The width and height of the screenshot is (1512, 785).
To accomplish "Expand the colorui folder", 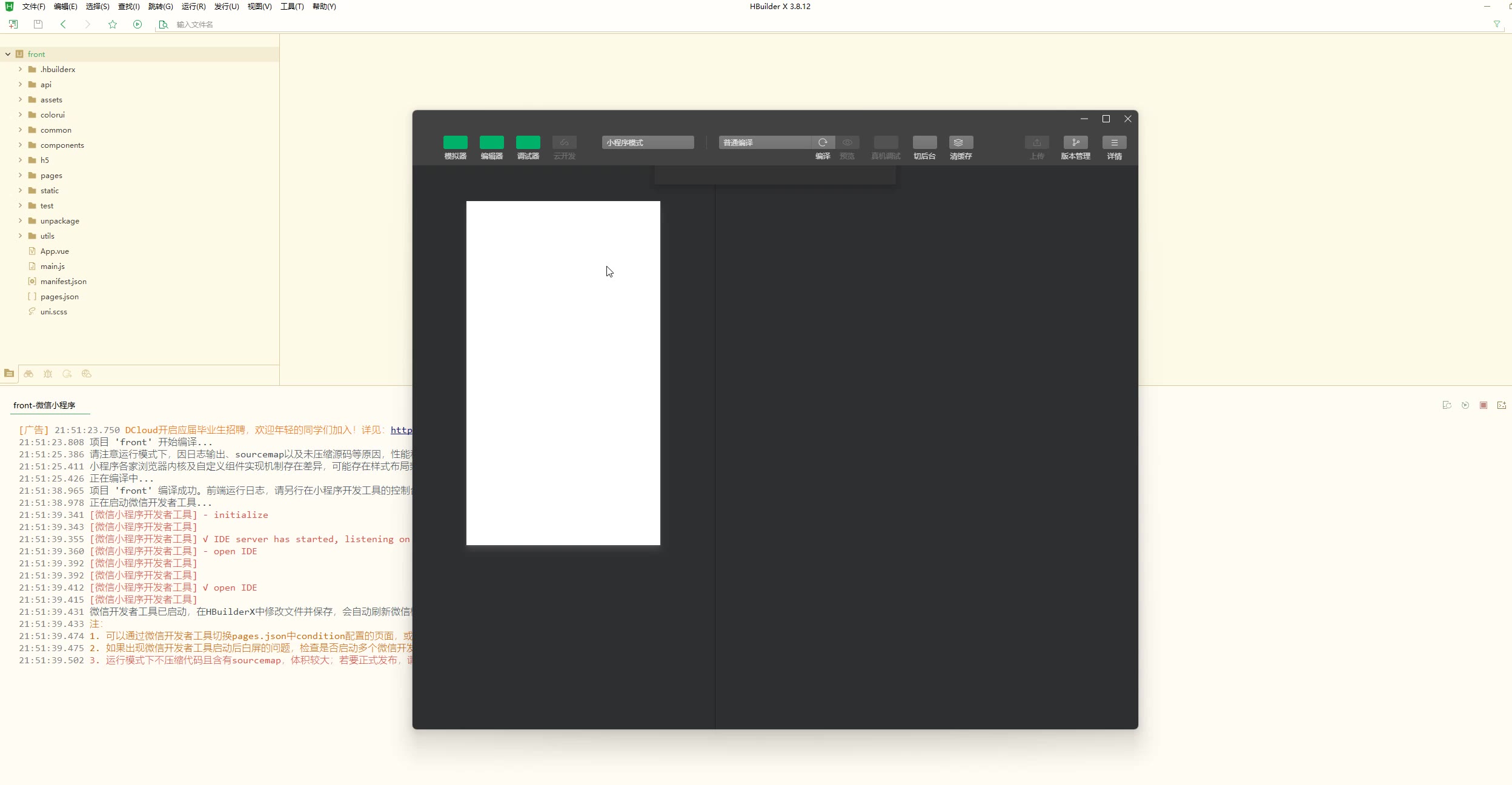I will pos(20,114).
